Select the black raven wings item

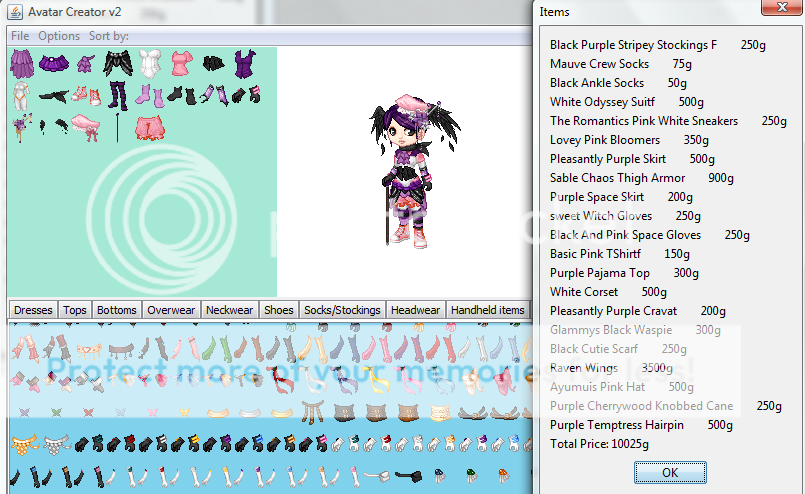[115, 64]
